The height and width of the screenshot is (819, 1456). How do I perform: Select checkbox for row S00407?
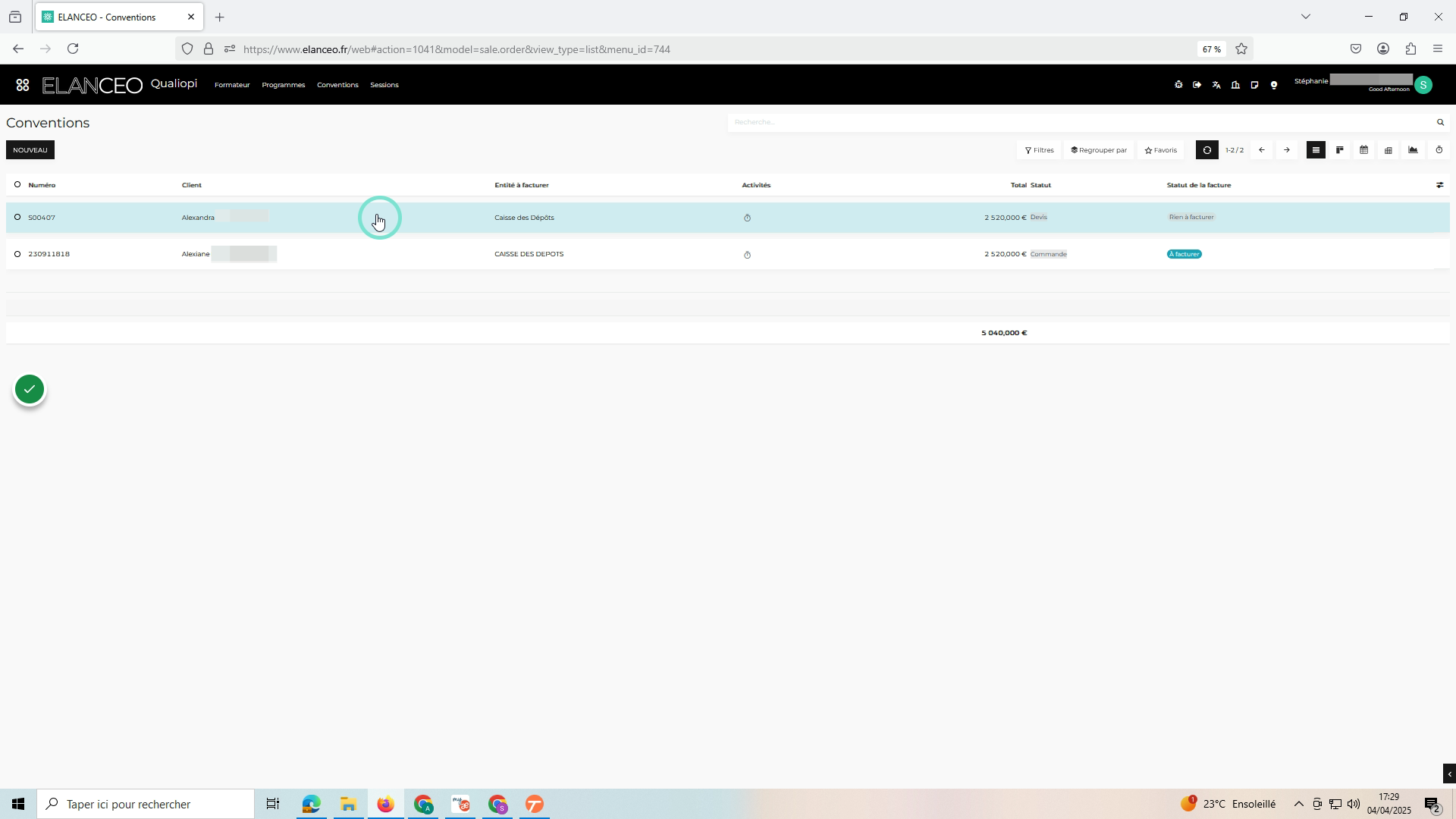[17, 217]
